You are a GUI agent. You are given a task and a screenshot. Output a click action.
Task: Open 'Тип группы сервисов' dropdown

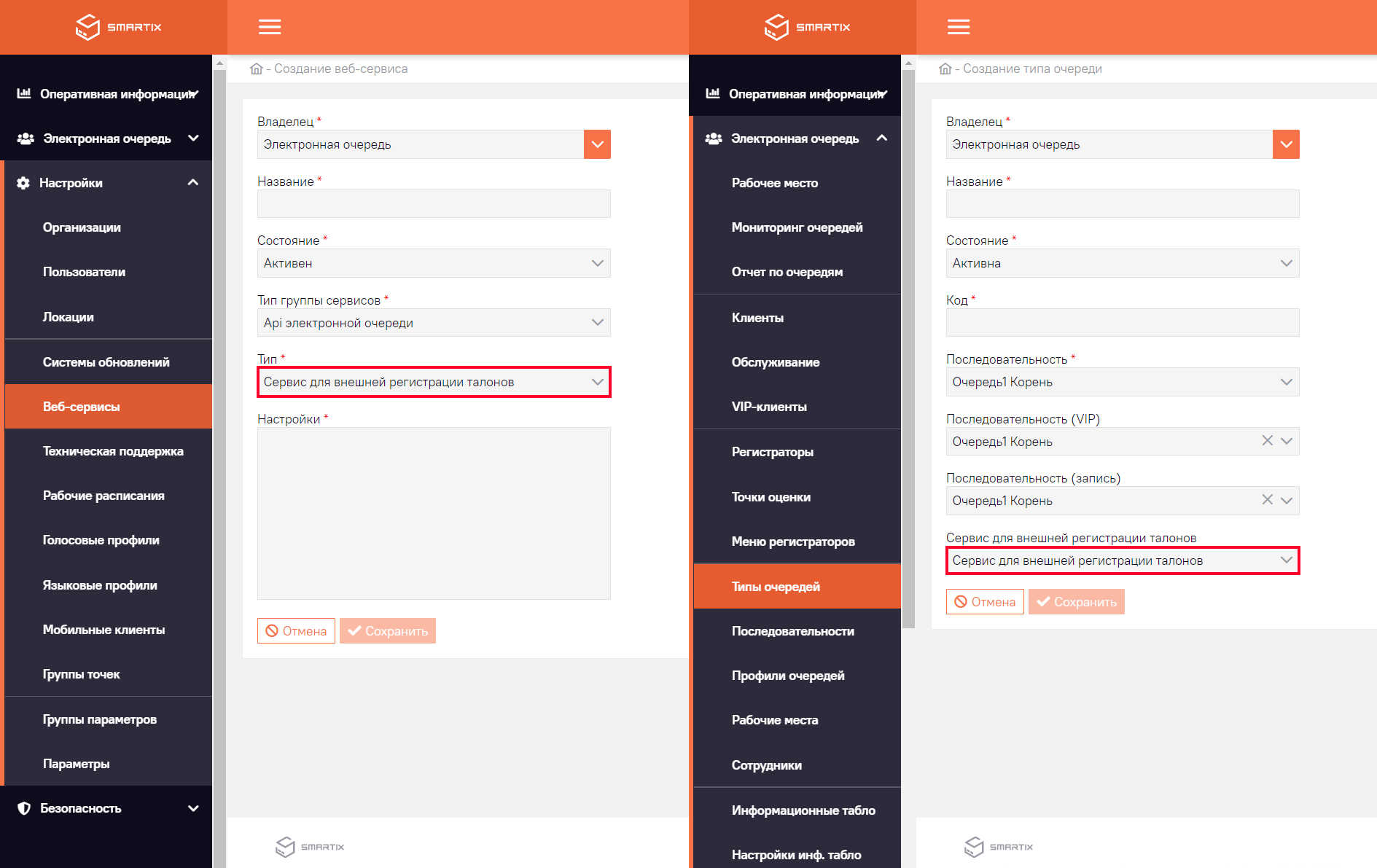pyautogui.click(x=434, y=323)
